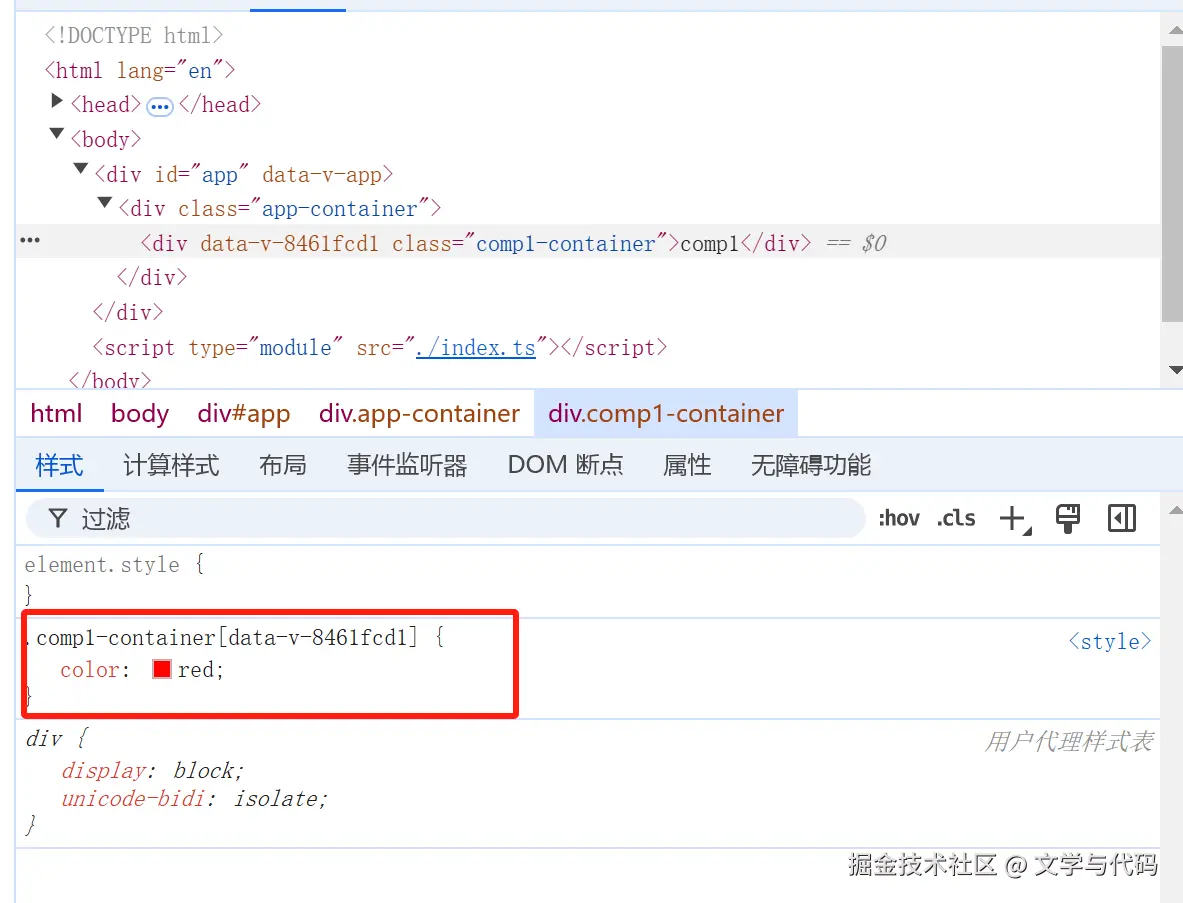This screenshot has width=1183, height=903.
Task: Click the funnel filter icon
Action: pyautogui.click(x=57, y=518)
